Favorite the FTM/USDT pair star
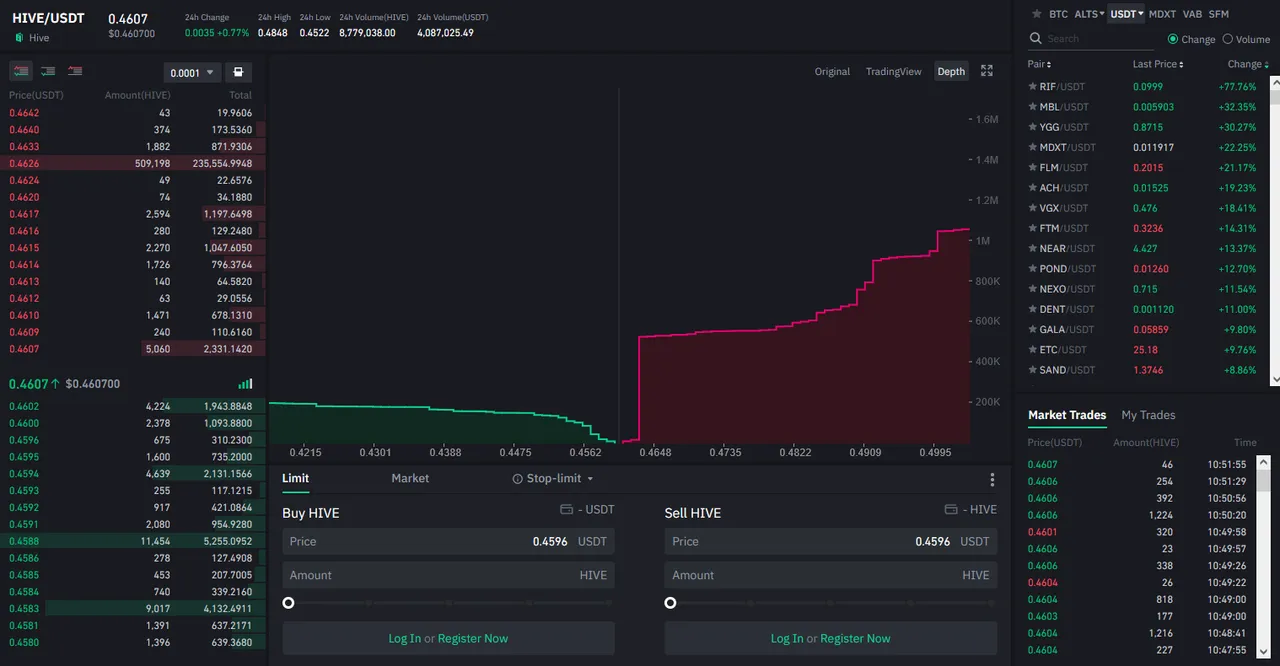Viewport: 1280px width, 666px height. pos(1032,228)
